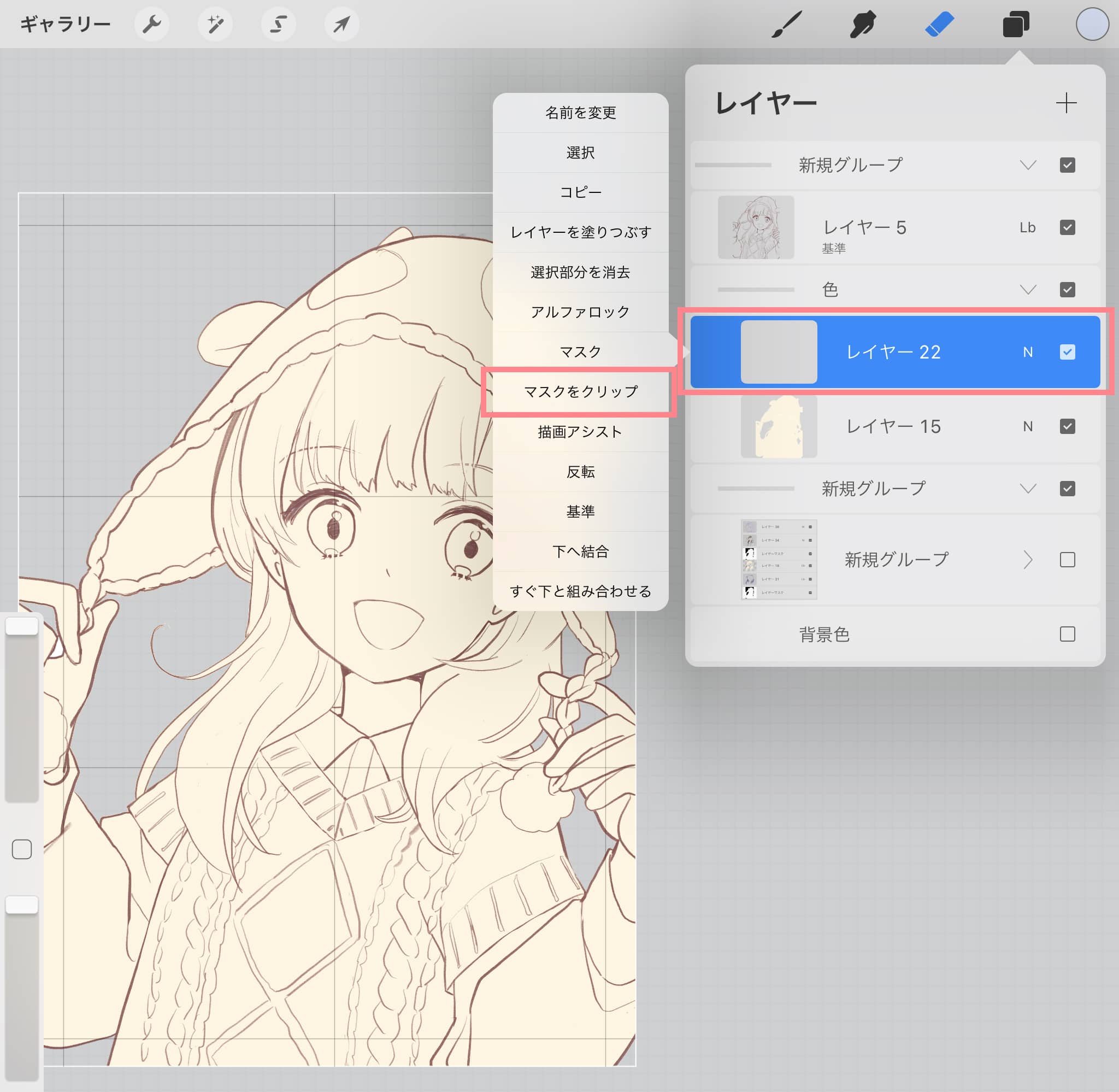Activate the Selection S-shaped tool
This screenshot has height=1092, width=1119.
tap(278, 24)
